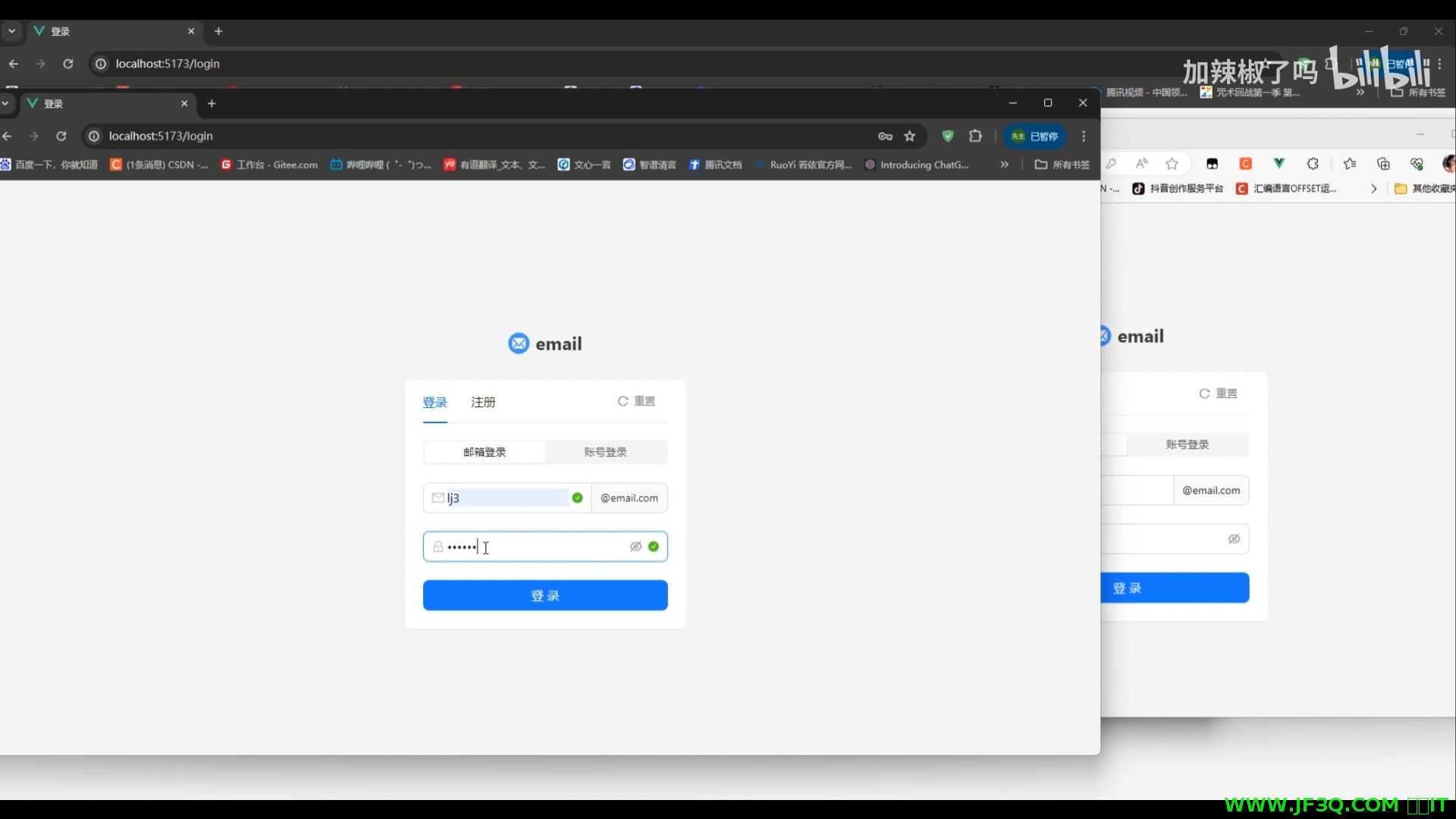This screenshot has height=819, width=1456.
Task: Click the reload page icon
Action: click(61, 136)
